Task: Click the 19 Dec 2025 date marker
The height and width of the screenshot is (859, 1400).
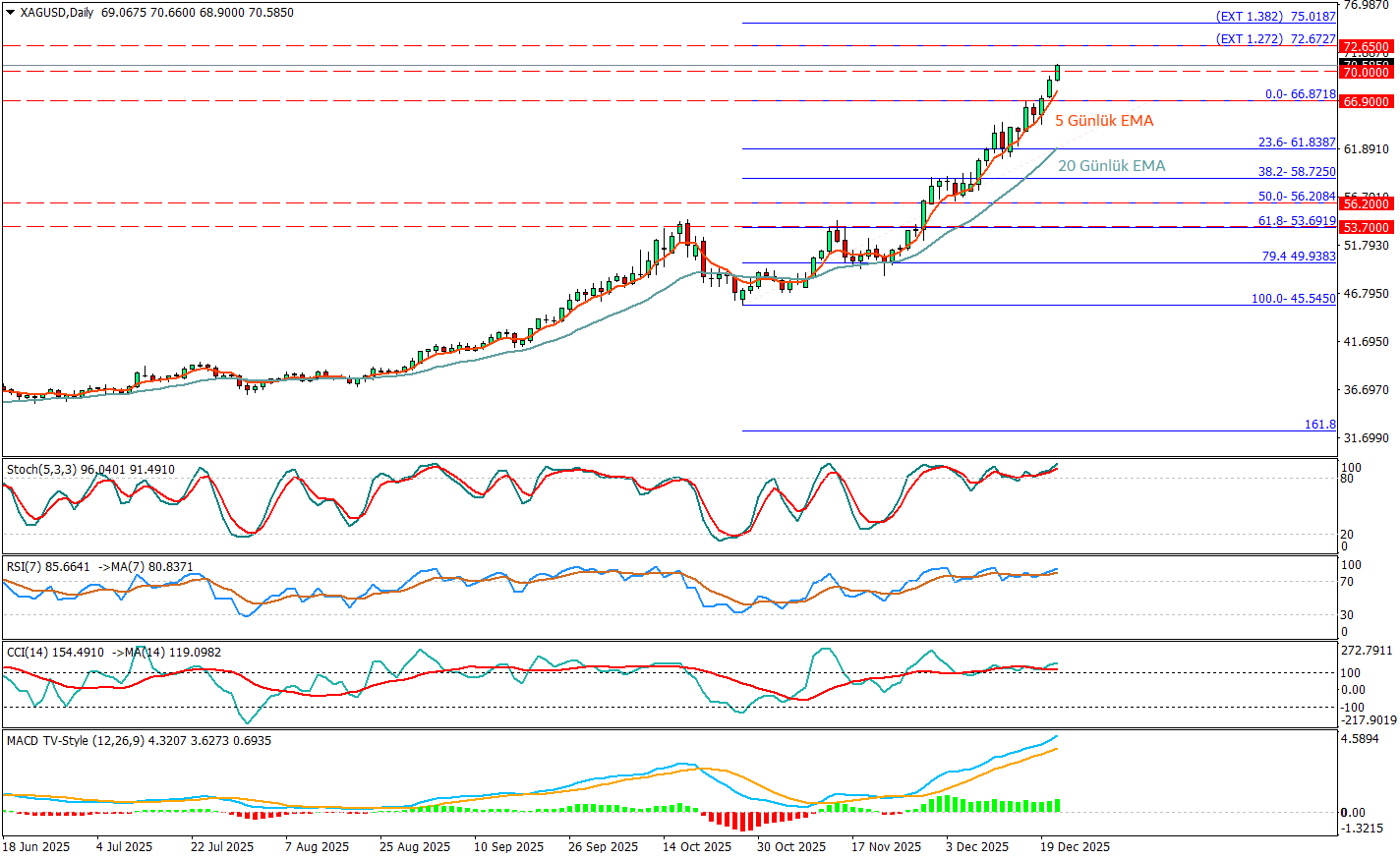Action: tap(1076, 847)
